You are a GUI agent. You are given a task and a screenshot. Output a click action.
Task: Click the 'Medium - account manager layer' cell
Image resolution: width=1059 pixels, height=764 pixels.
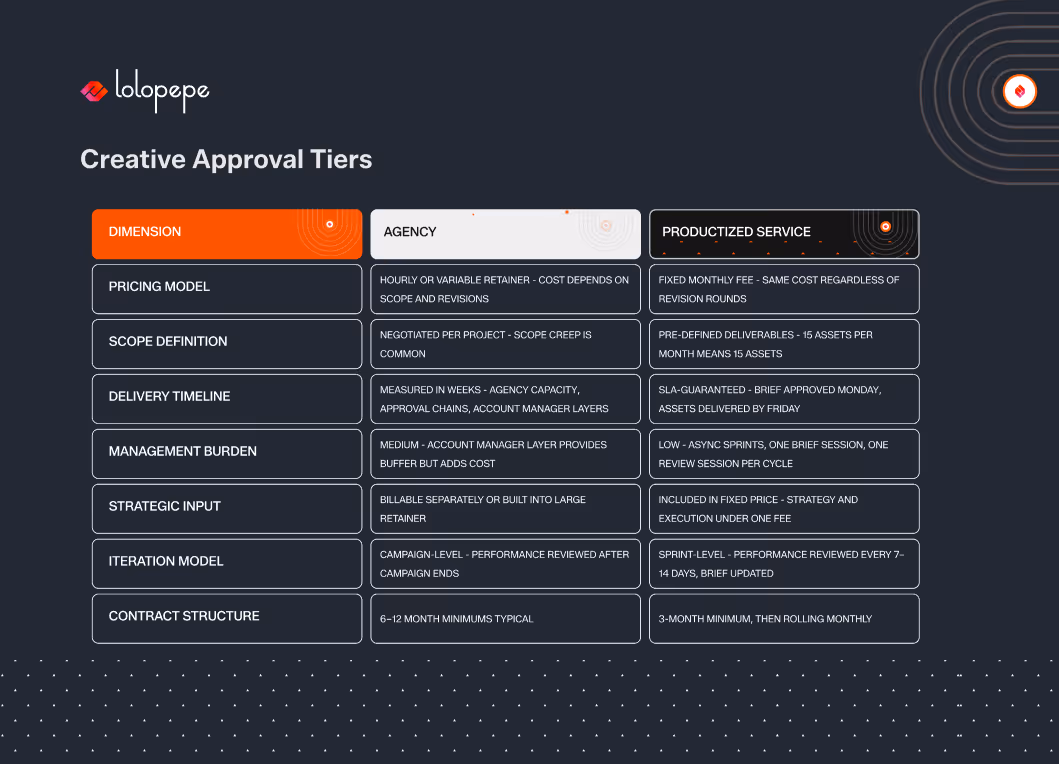click(x=505, y=454)
